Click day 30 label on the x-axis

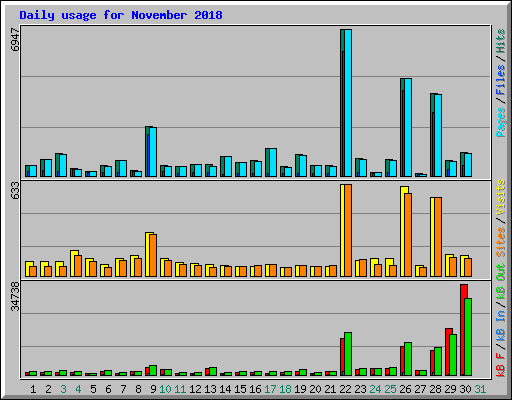pyautogui.click(x=465, y=389)
